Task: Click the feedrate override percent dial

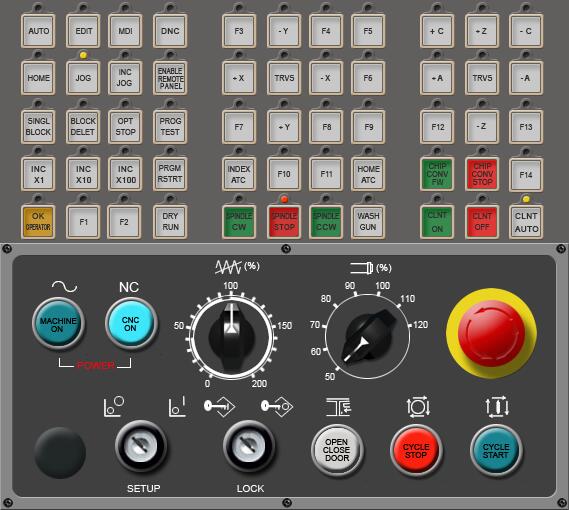Action: click(231, 336)
